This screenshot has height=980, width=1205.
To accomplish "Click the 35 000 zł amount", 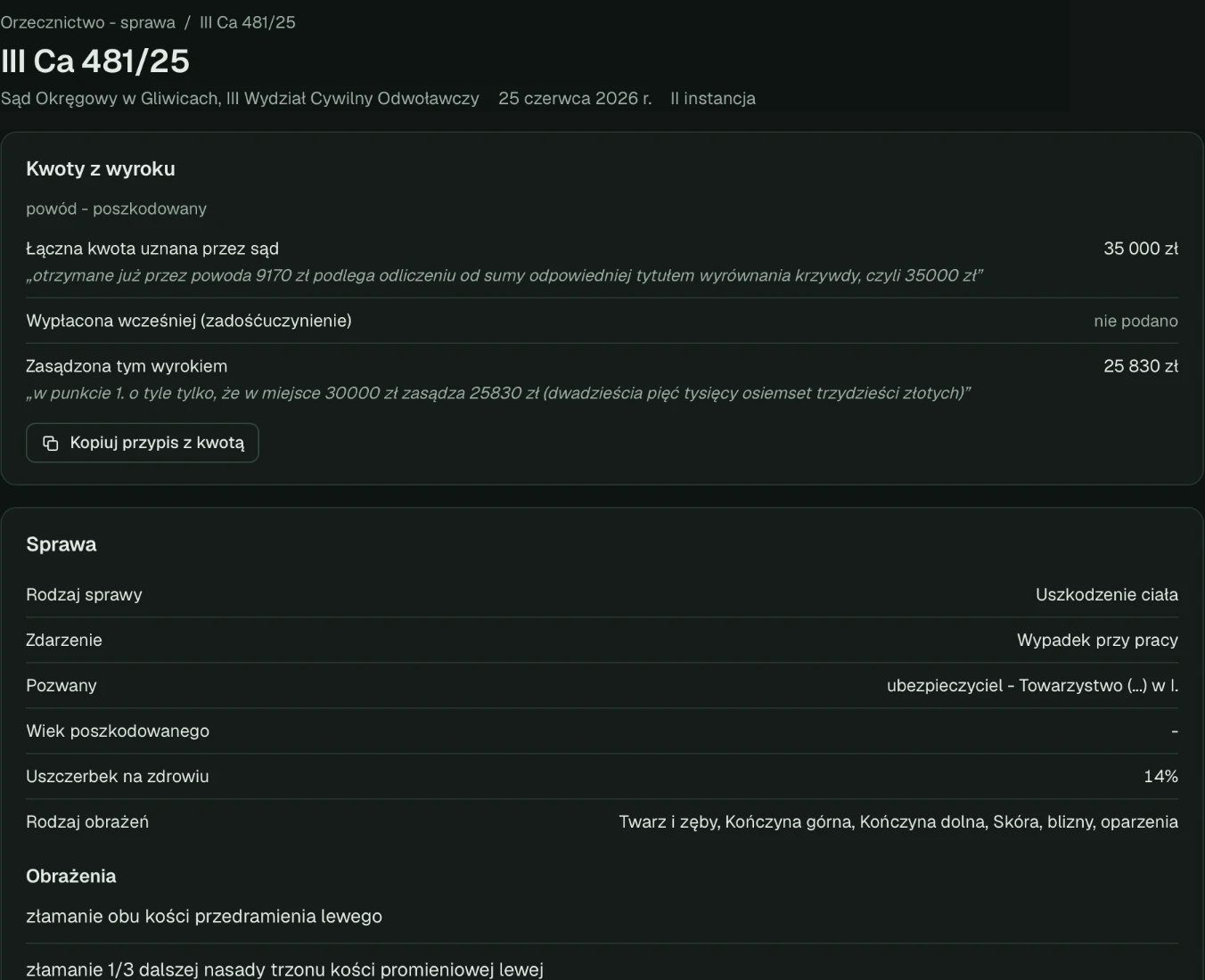I will click(x=1141, y=249).
